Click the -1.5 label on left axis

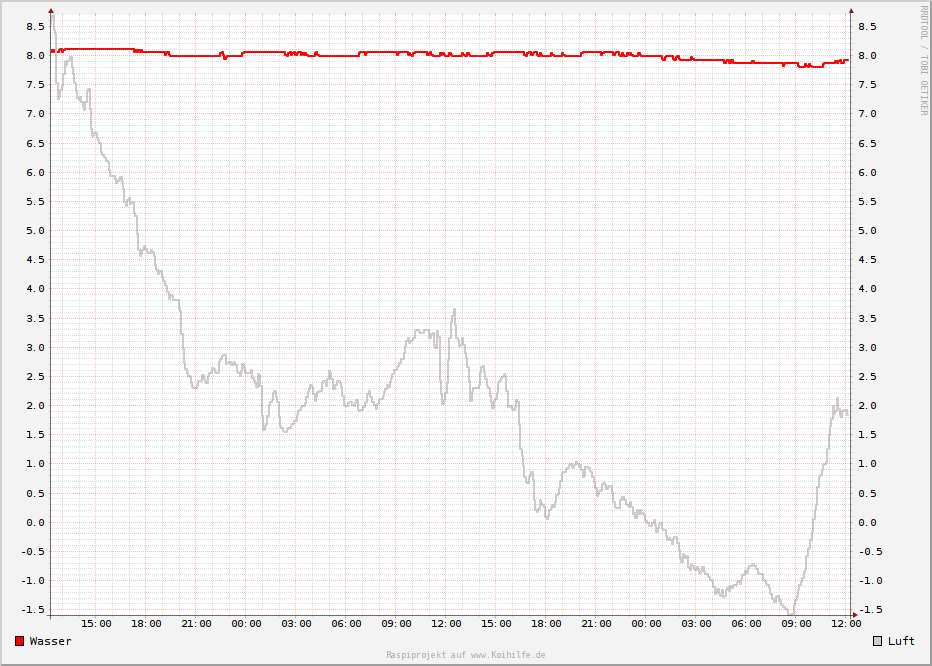(32, 609)
